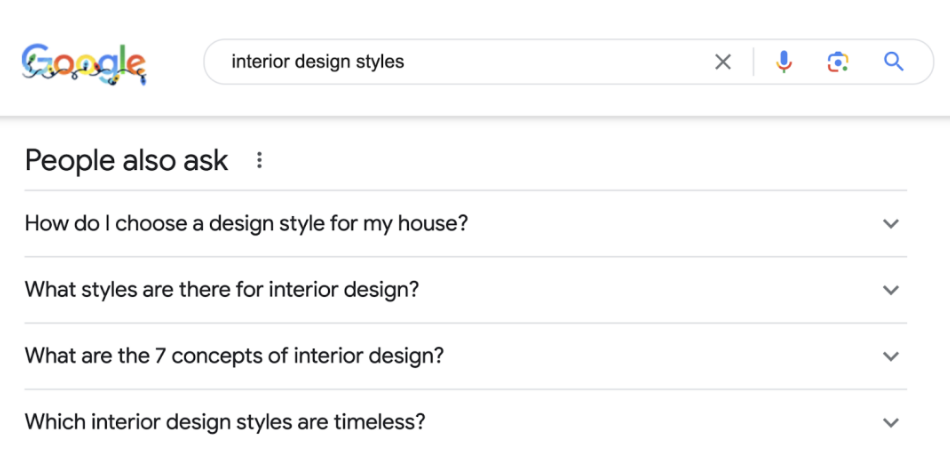Expand chevron for choosing a design style question

click(891, 224)
